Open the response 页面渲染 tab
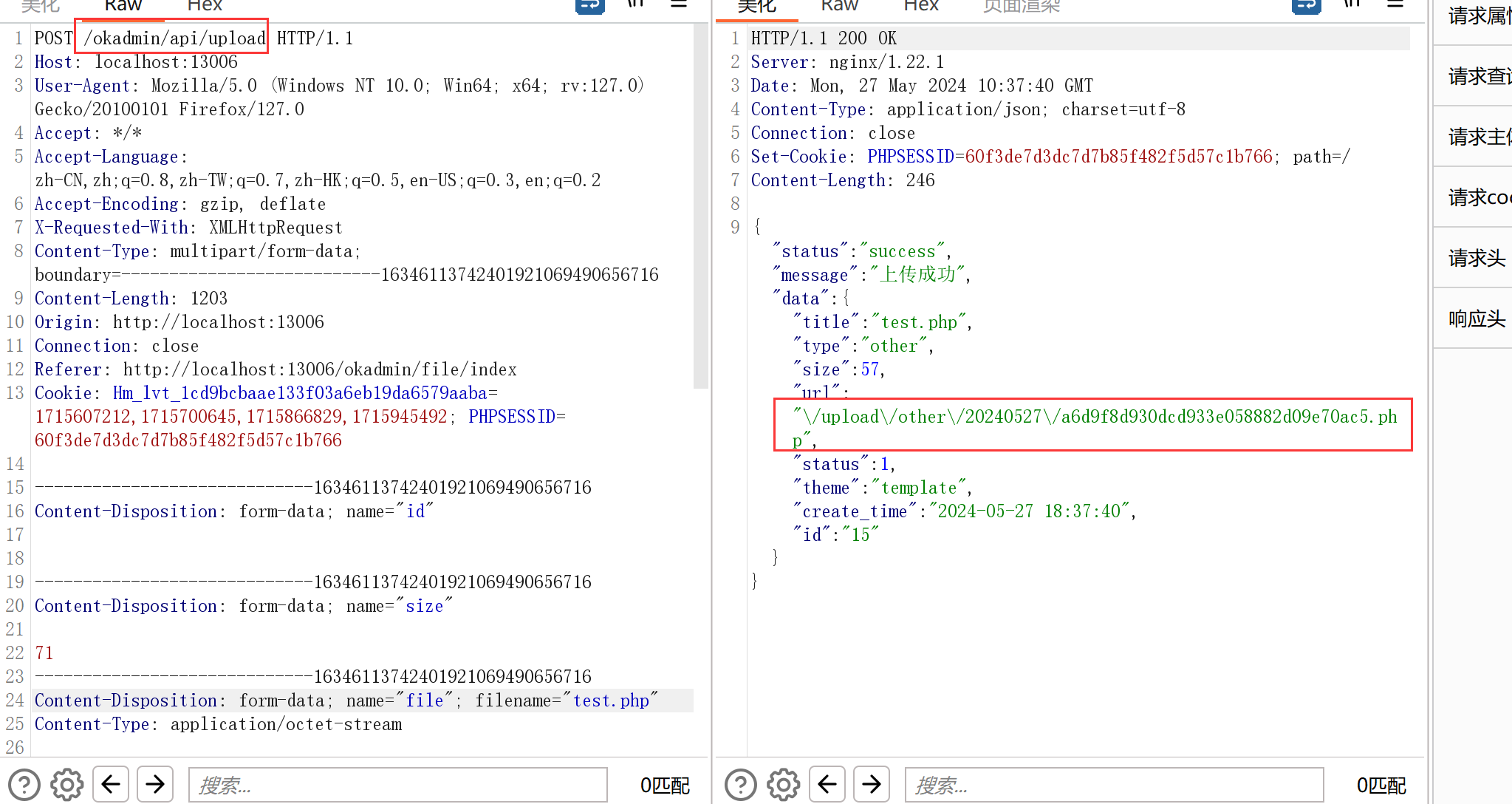The height and width of the screenshot is (804, 1512). point(1022,6)
